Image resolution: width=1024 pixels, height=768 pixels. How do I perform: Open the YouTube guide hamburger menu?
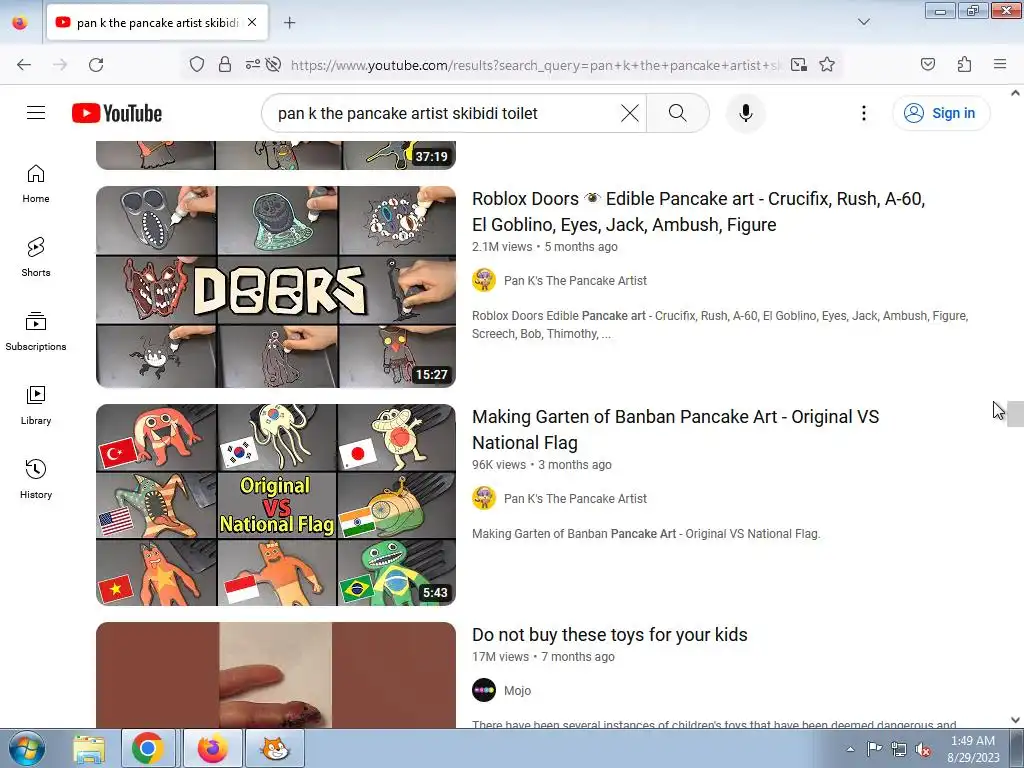[x=36, y=113]
